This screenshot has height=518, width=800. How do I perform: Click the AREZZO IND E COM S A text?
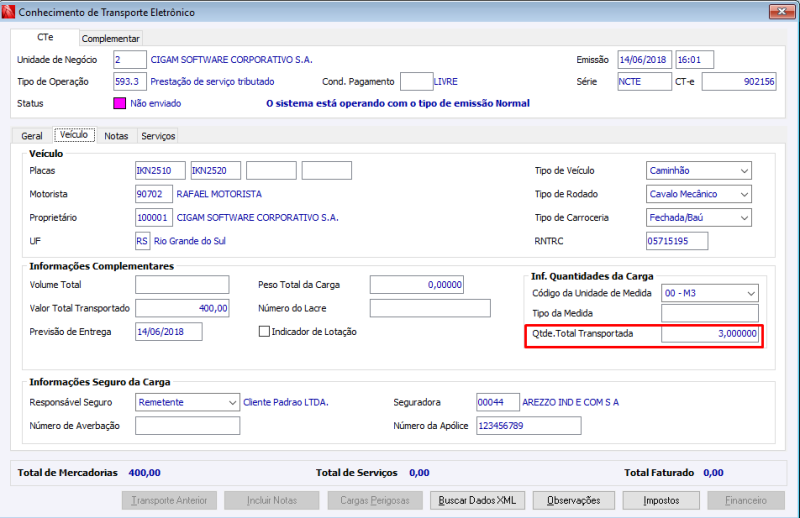click(x=570, y=402)
